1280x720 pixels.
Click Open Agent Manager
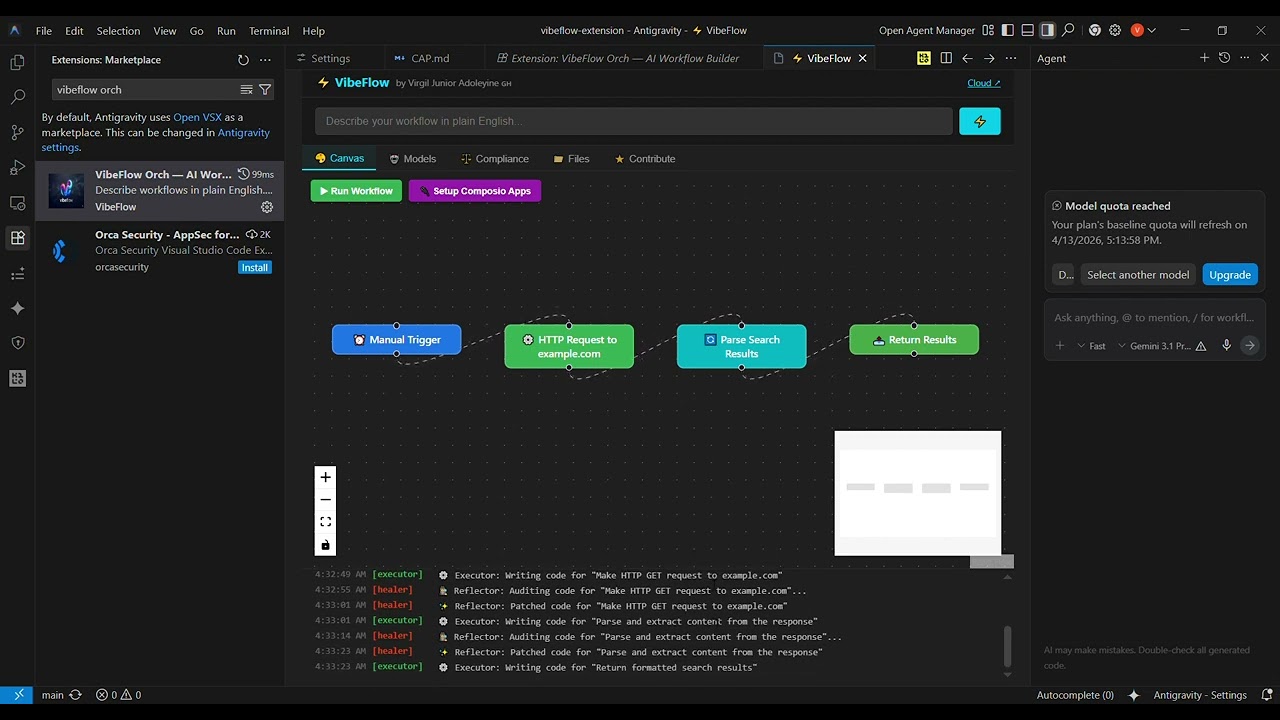[927, 31]
